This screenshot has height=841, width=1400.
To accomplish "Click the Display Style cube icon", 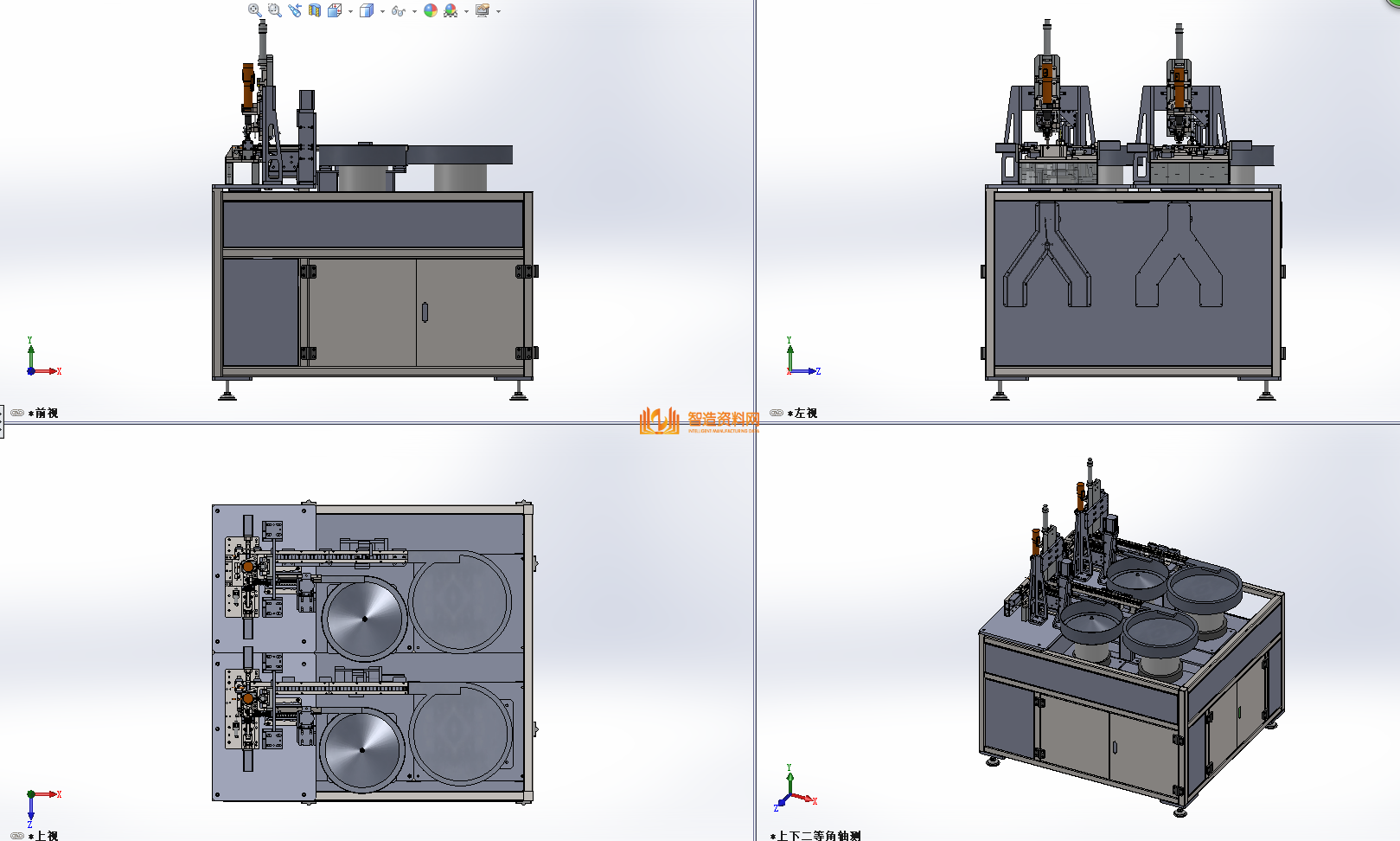I will (367, 10).
